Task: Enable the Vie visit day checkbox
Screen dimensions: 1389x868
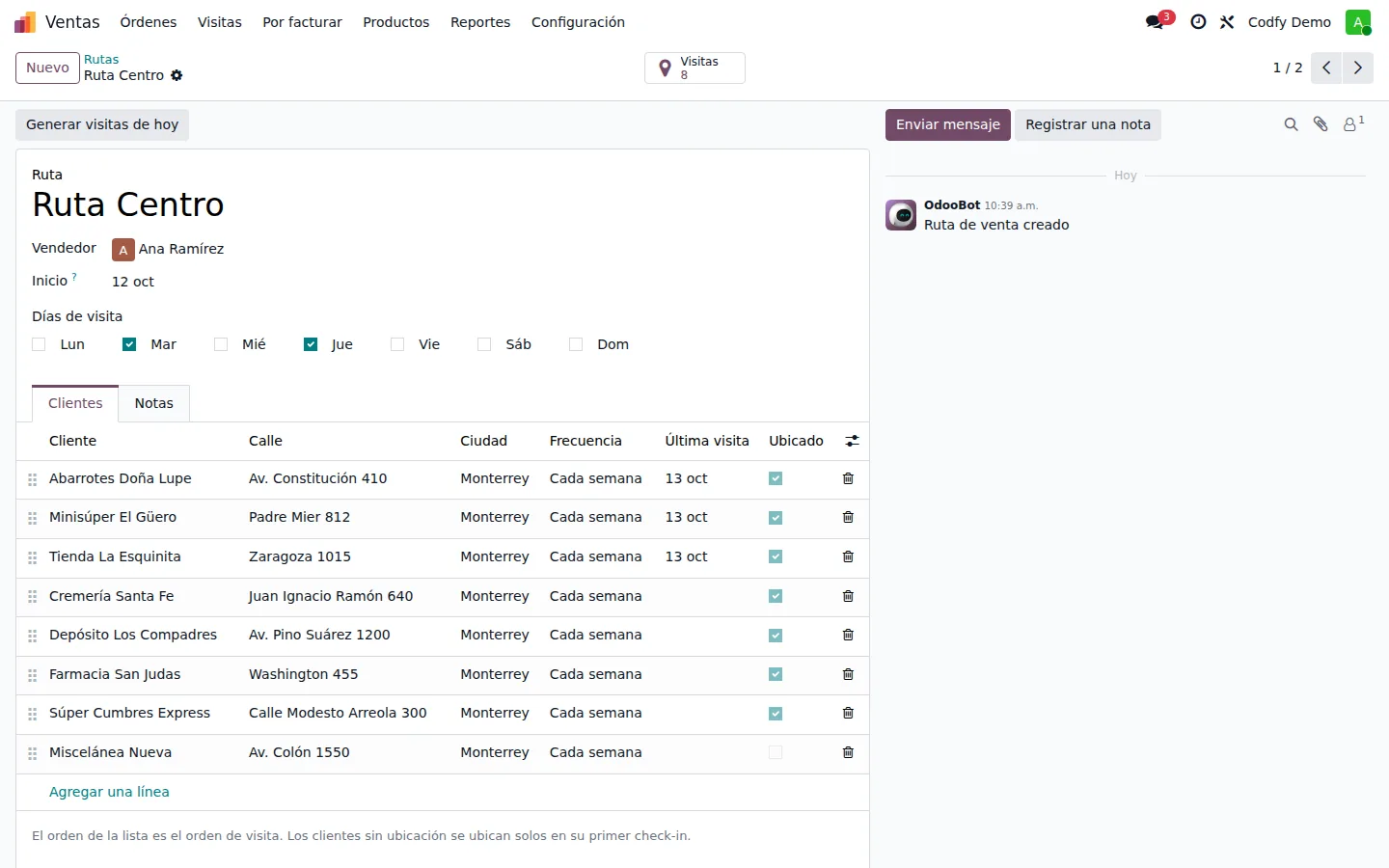Action: click(x=397, y=344)
